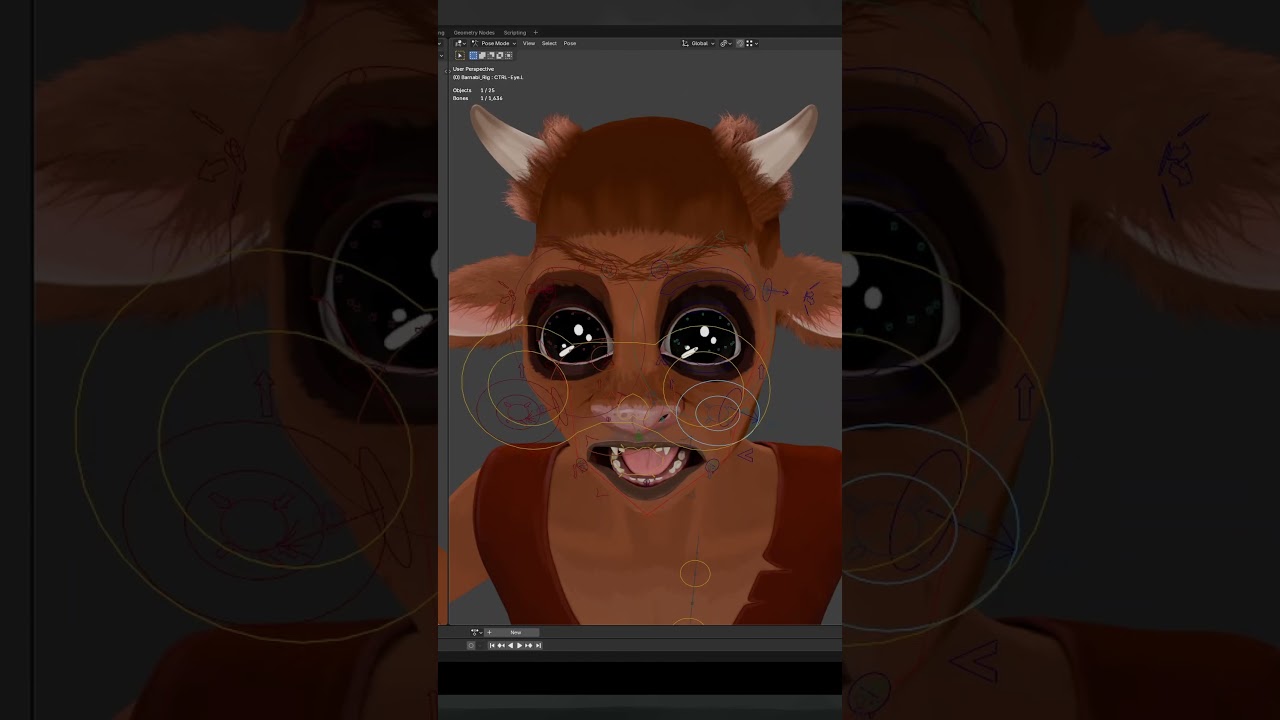
Task: Click the tweak select tool icon
Action: point(460,55)
